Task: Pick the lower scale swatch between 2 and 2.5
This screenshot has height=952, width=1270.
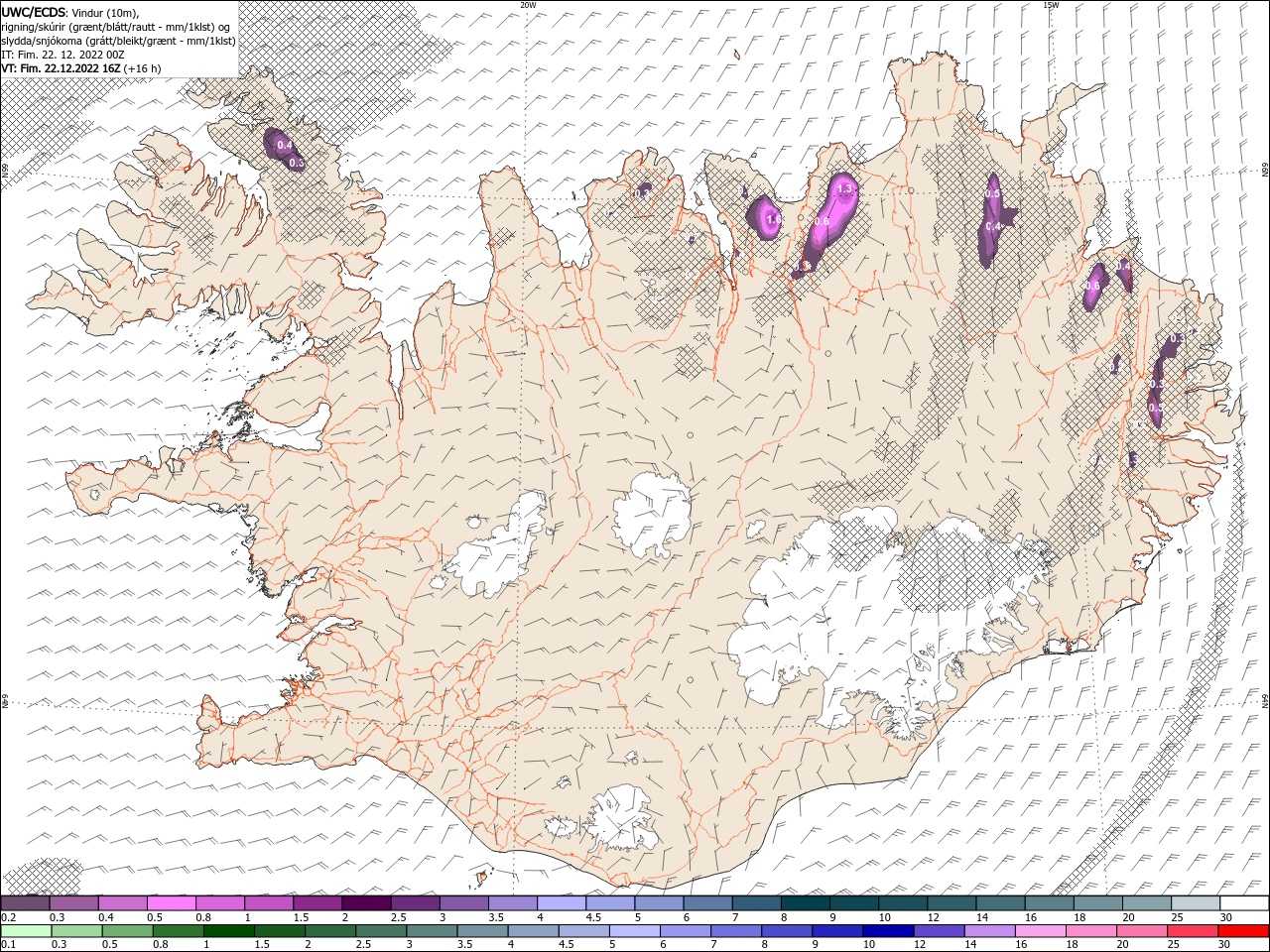Action: click(330, 931)
